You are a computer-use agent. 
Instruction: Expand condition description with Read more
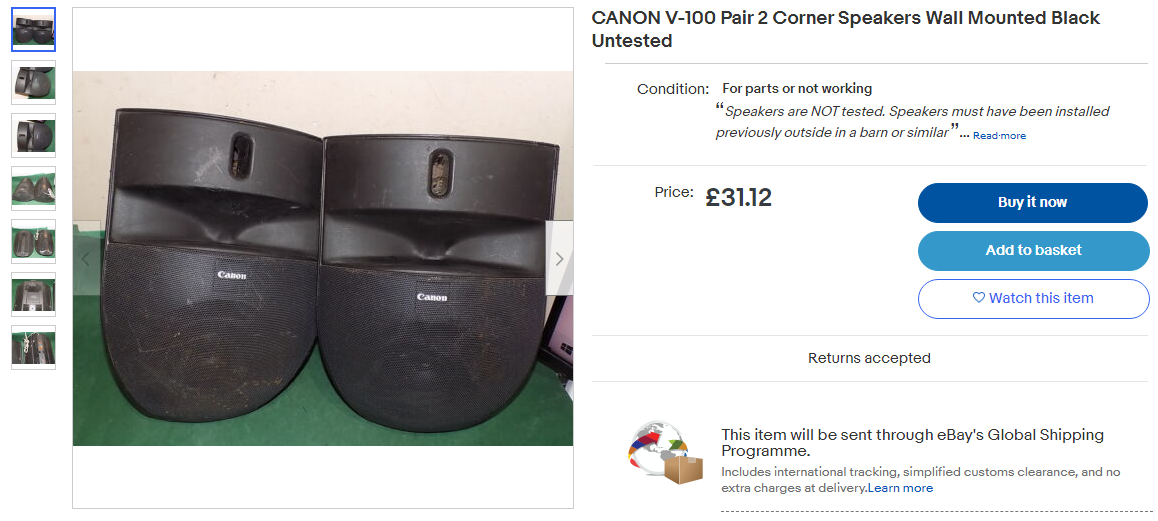999,136
